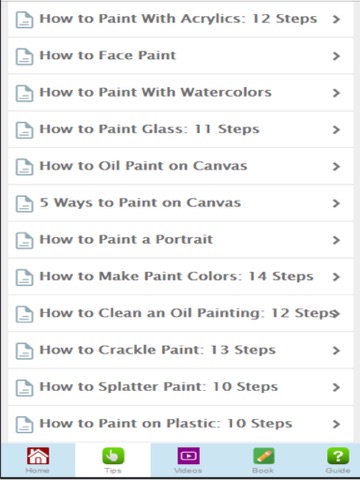Viewport: 360px width, 480px height.
Task: Open the purple Videos icon
Action: [x=188, y=456]
